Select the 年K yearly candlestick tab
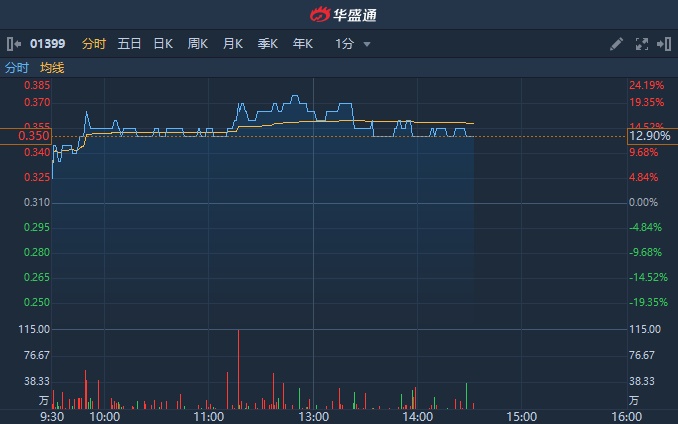 click(303, 44)
